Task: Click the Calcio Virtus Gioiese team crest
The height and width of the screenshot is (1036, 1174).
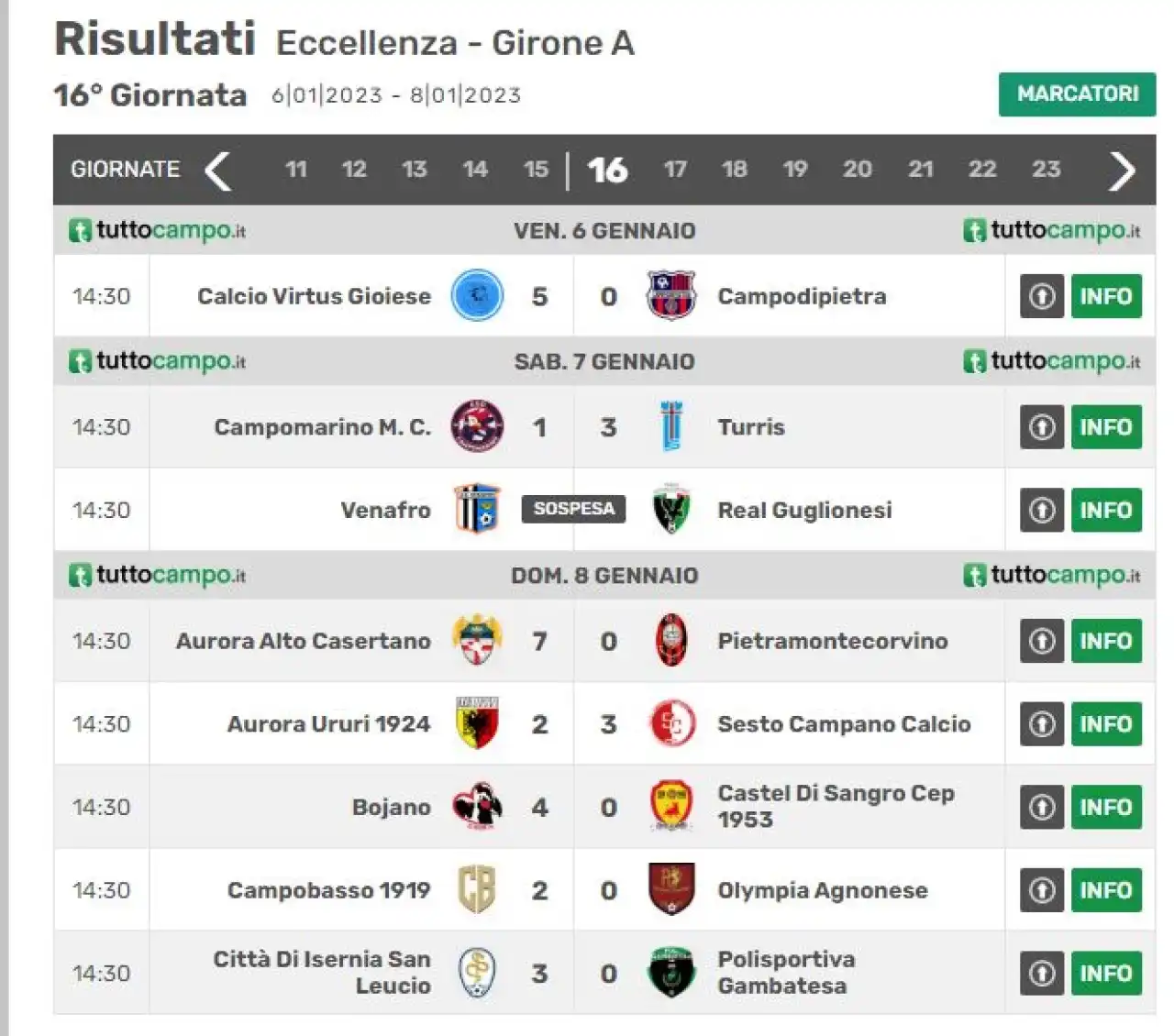Action: coord(477,296)
